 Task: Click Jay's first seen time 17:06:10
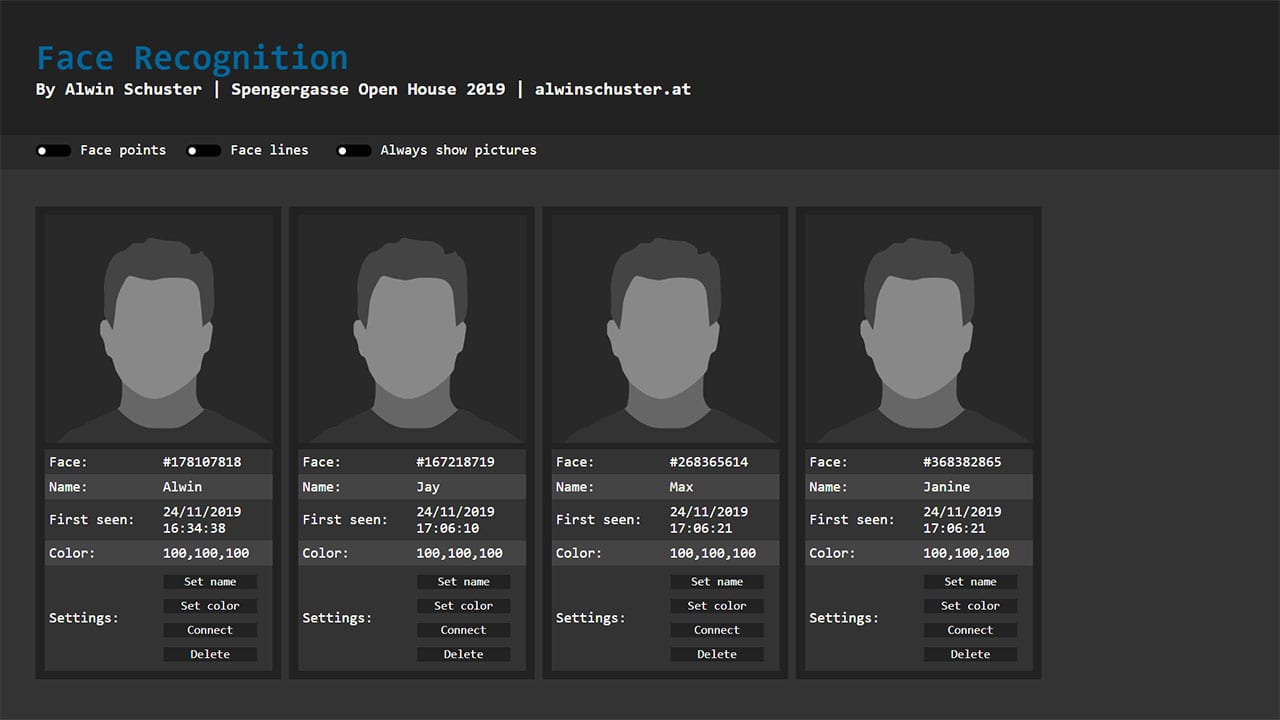pyautogui.click(x=448, y=528)
